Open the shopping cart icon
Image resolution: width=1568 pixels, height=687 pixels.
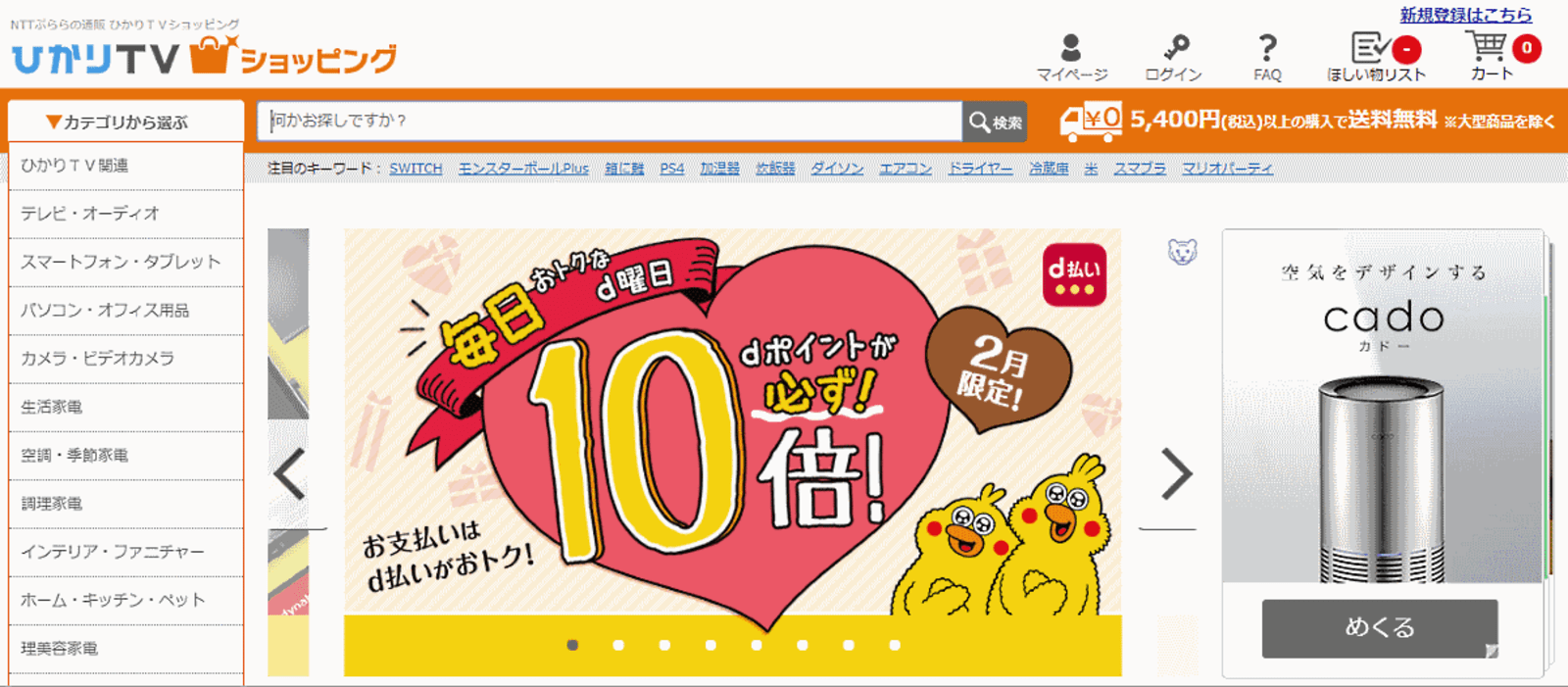pos(1486,46)
